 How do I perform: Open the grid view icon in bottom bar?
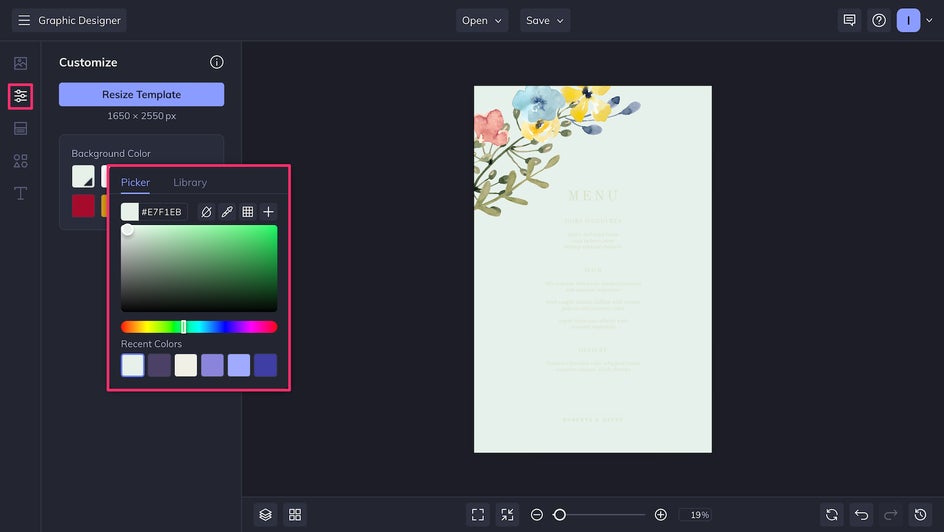tap(295, 515)
